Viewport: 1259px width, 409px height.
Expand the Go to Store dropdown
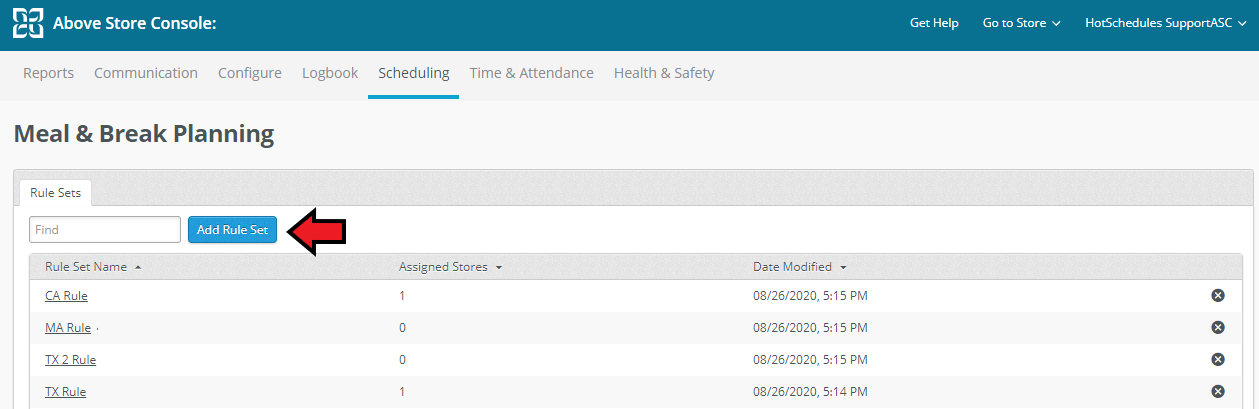(1021, 23)
